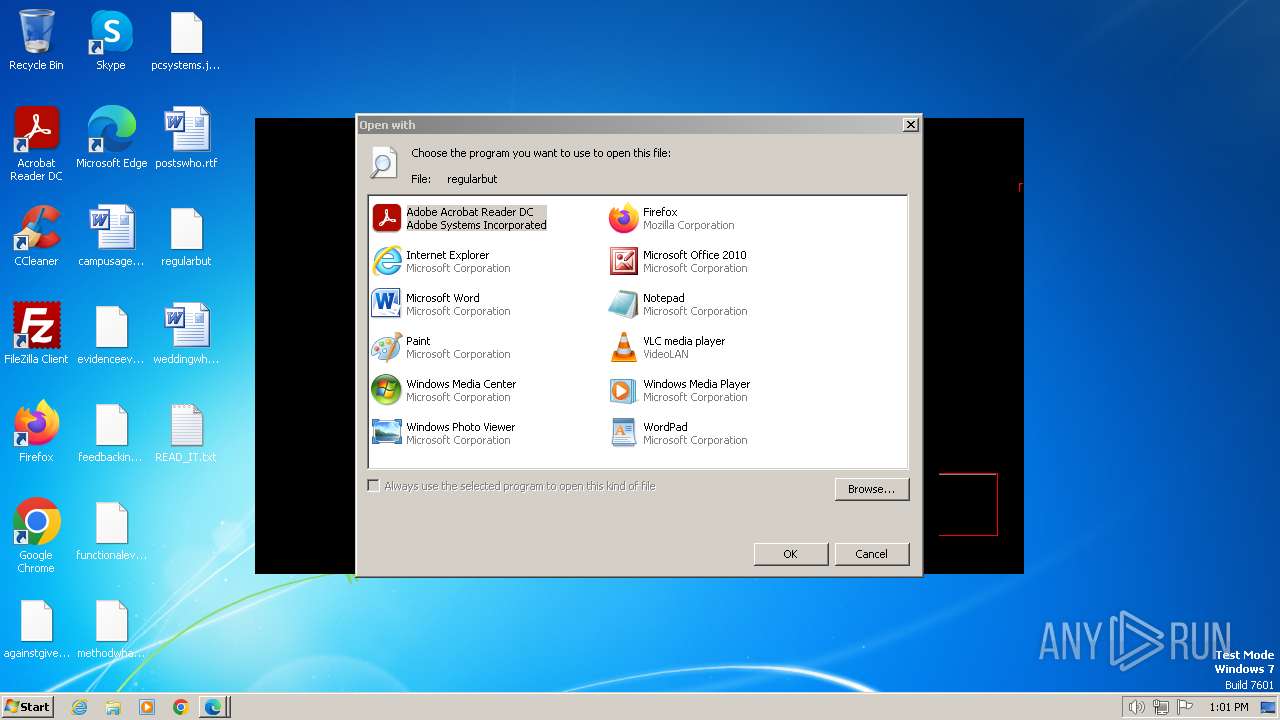This screenshot has height=720, width=1280.
Task: Open Action Center flag icon
Action: click(x=1186, y=707)
